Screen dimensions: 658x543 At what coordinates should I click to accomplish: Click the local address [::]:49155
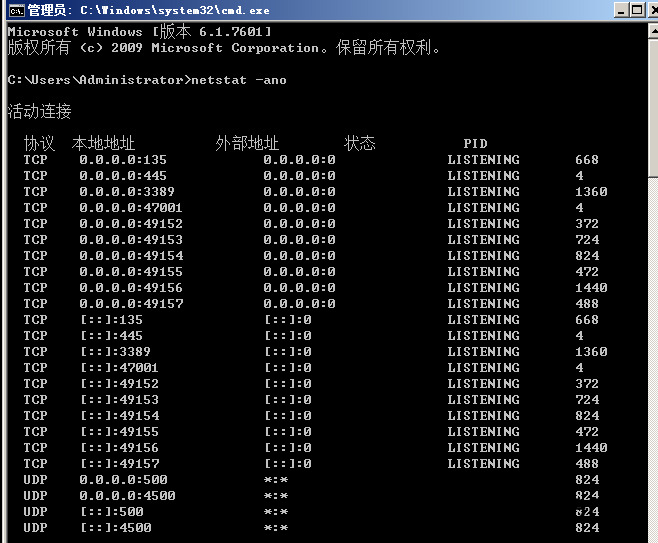(x=119, y=431)
